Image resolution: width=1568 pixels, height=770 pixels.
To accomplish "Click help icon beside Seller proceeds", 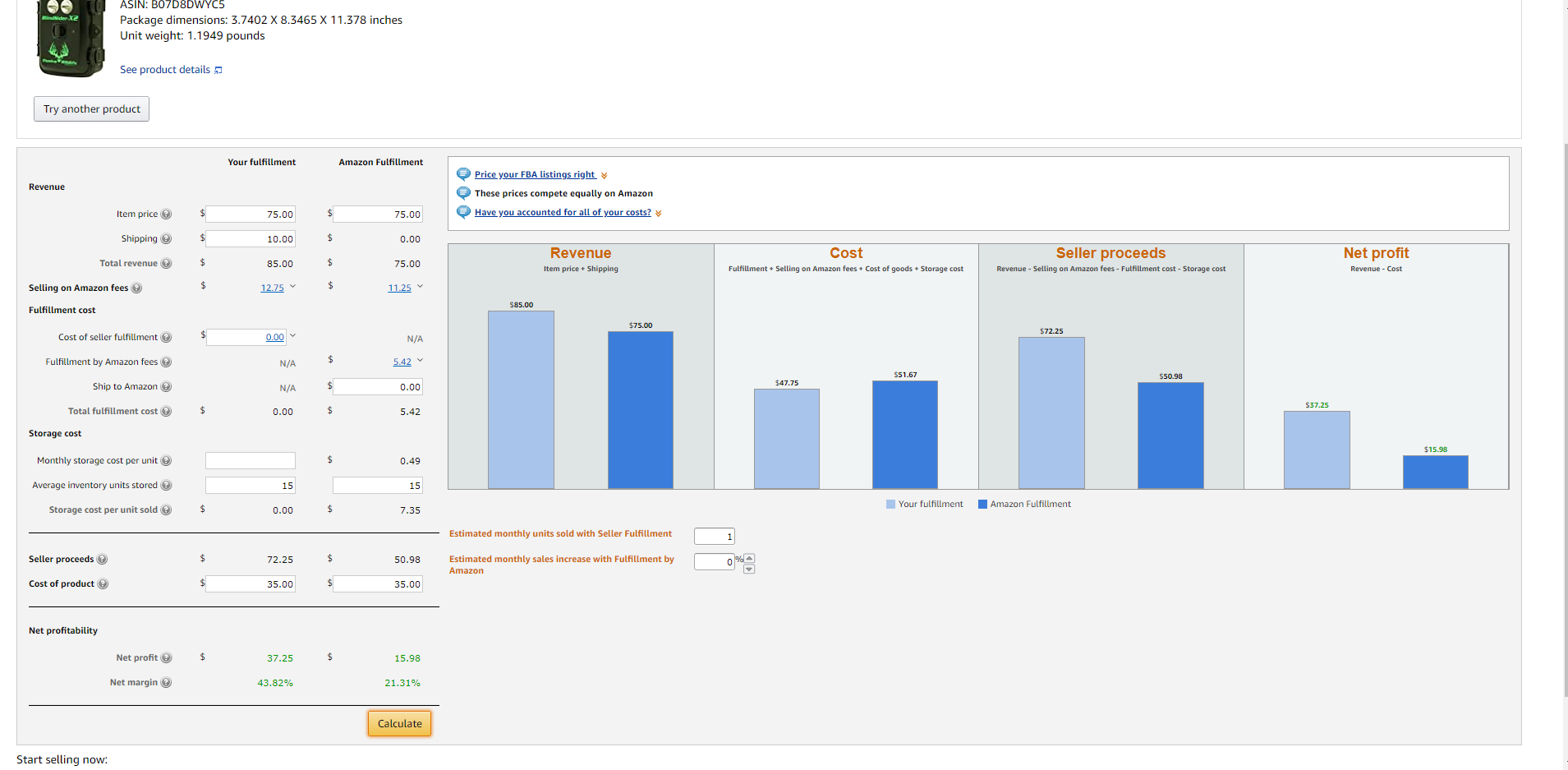I will click(x=102, y=560).
